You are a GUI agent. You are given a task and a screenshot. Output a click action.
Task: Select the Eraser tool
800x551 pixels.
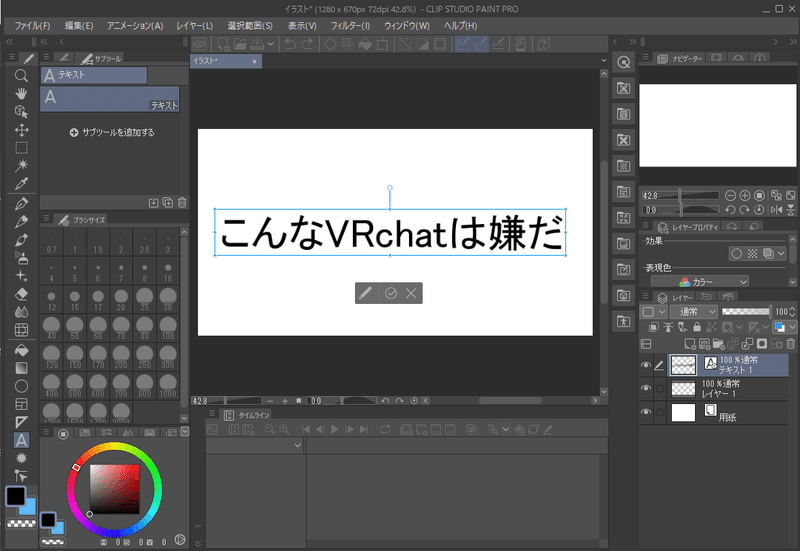coord(21,294)
